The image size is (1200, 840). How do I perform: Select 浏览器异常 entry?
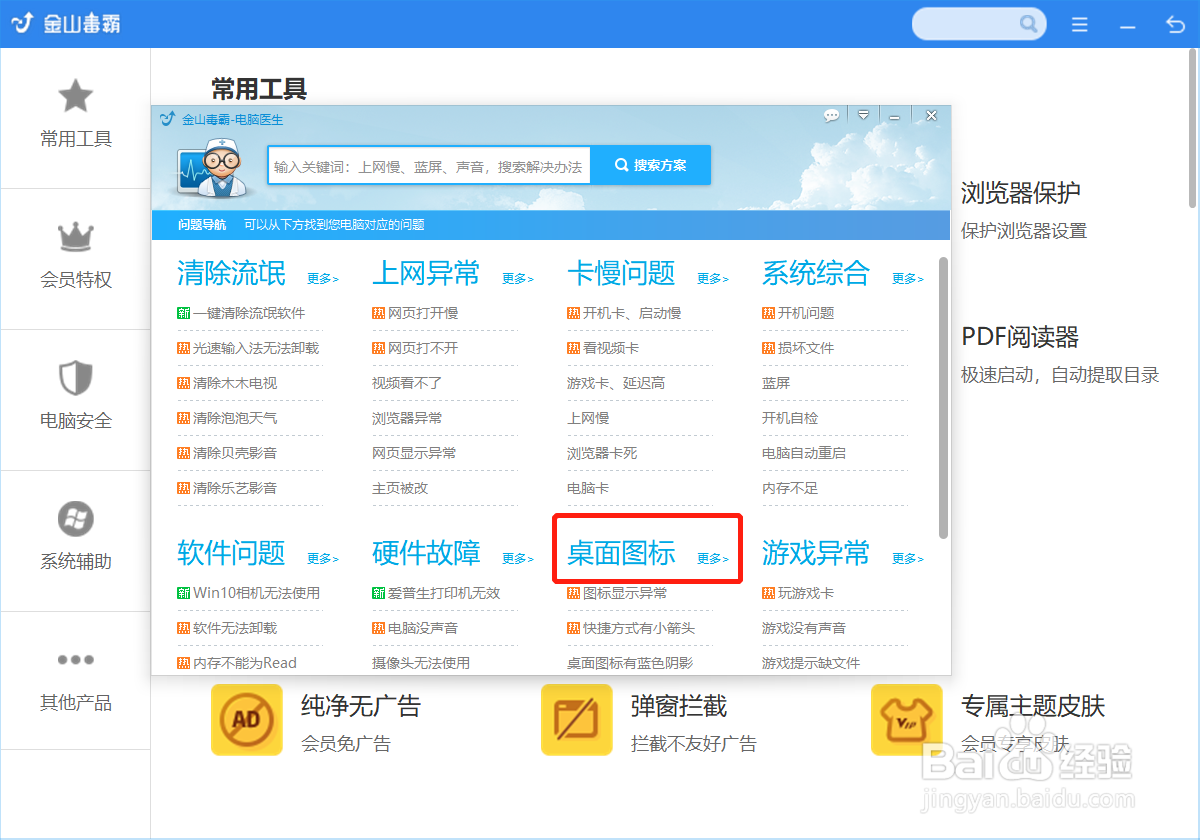[x=407, y=418]
